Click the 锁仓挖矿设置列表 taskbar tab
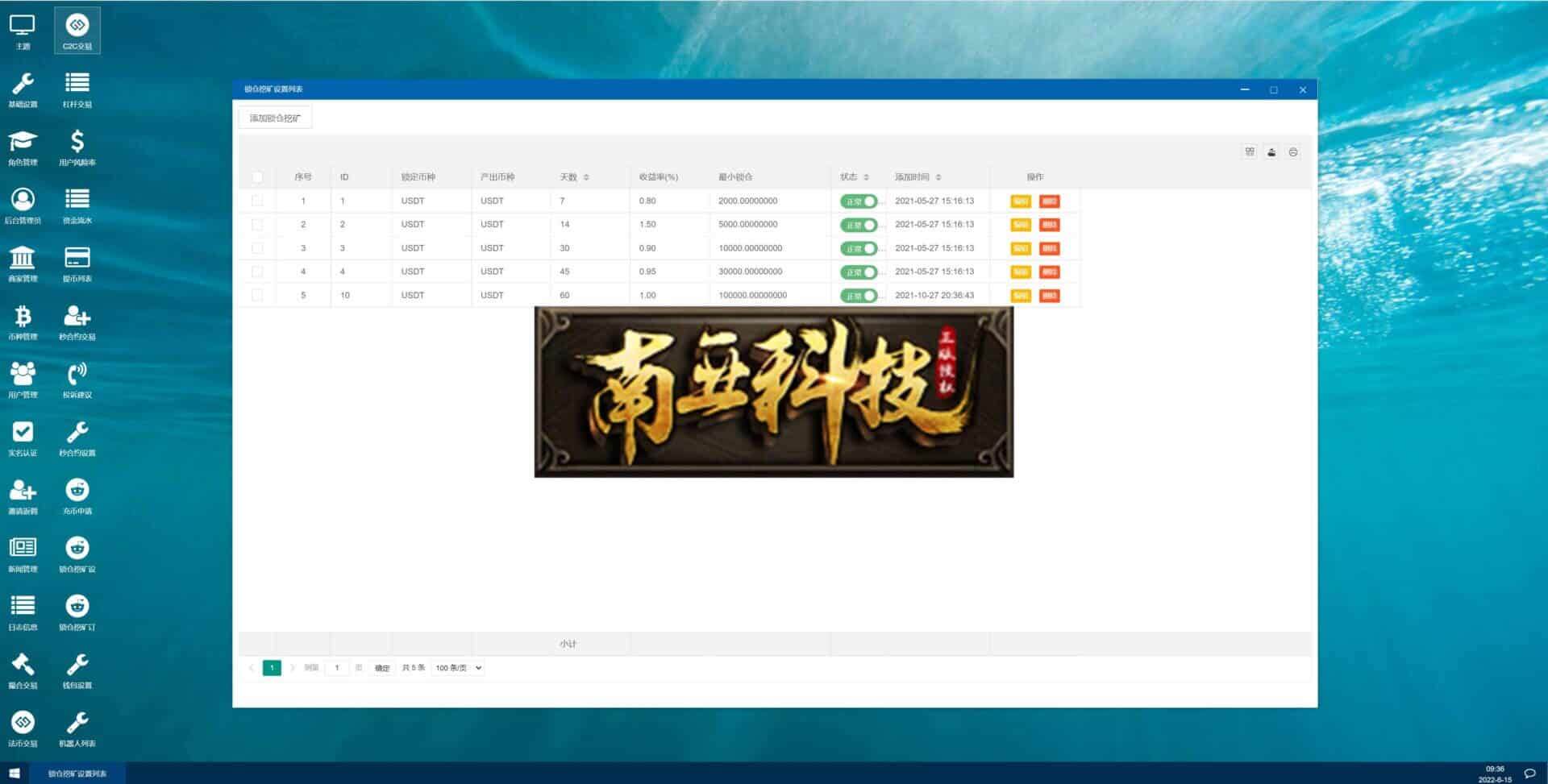Image resolution: width=1548 pixels, height=784 pixels. [77, 774]
